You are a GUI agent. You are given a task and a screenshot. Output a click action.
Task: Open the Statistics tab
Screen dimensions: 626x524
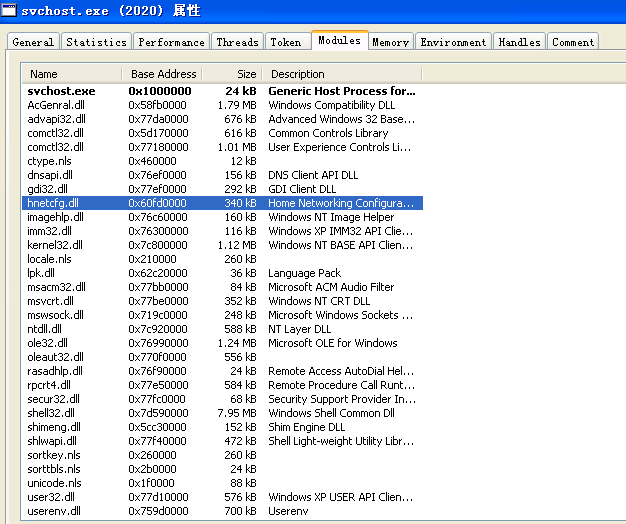click(96, 42)
